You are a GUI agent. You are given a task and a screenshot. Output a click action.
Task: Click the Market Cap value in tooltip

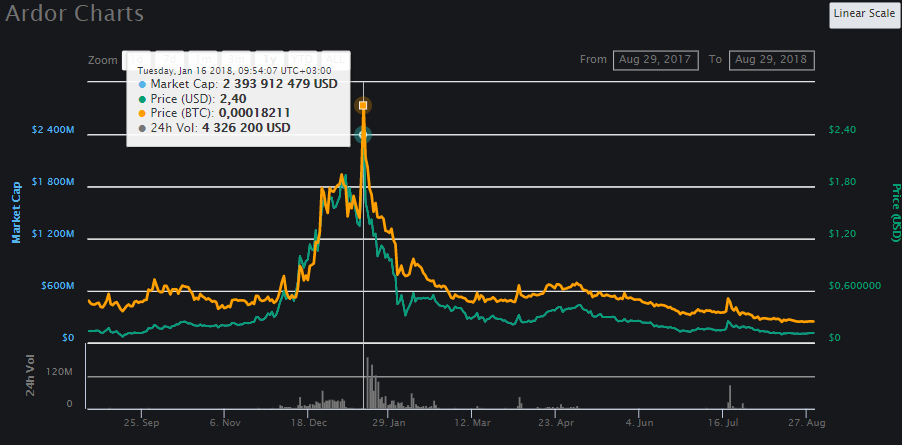[x=280, y=85]
